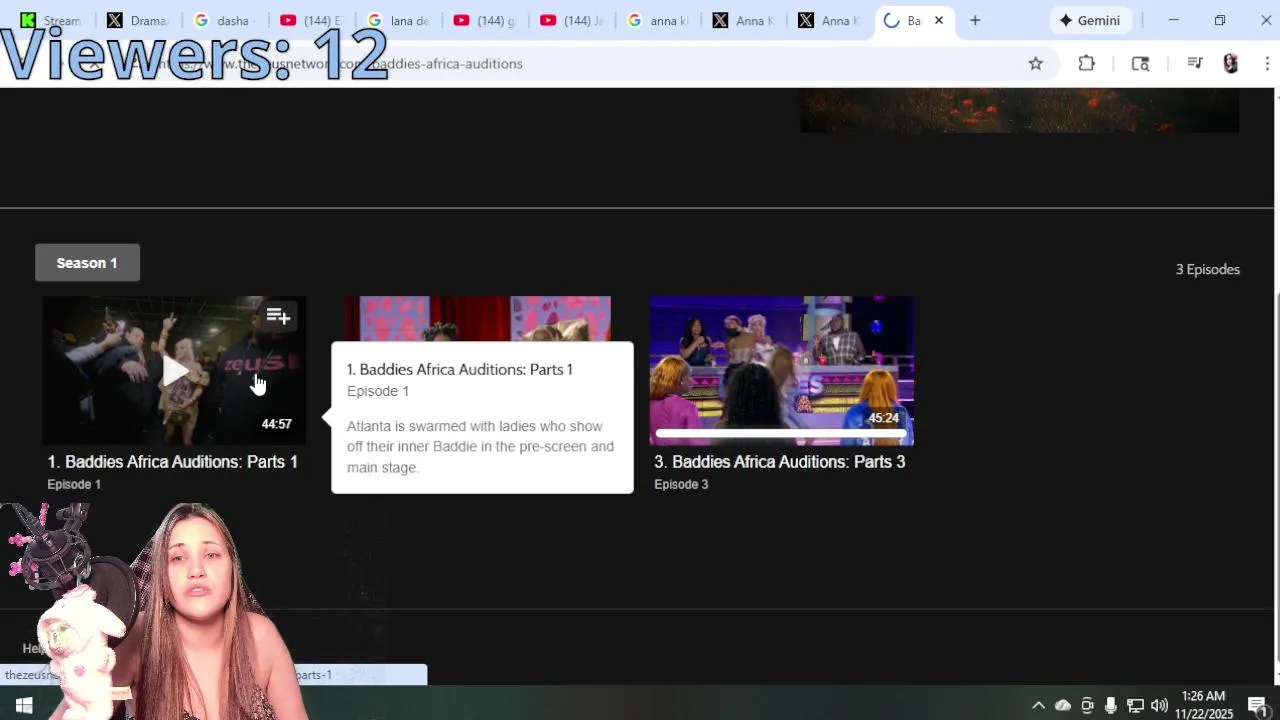Click the '3 Episodes' count text
This screenshot has height=720, width=1280.
[1207, 269]
